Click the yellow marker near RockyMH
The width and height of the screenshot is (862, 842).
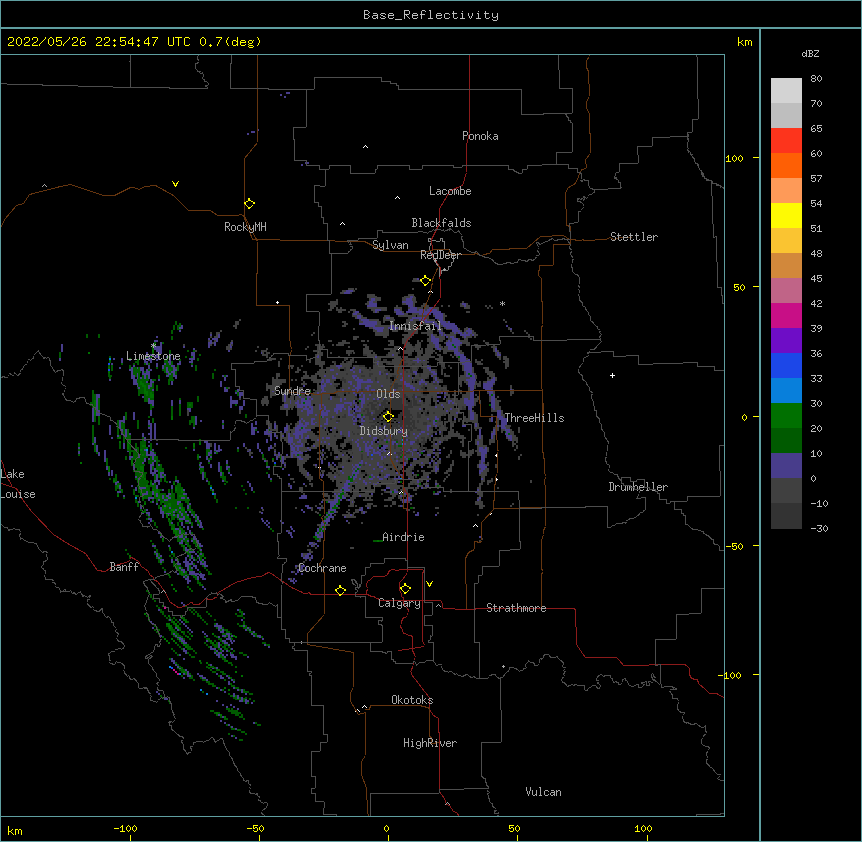250,204
